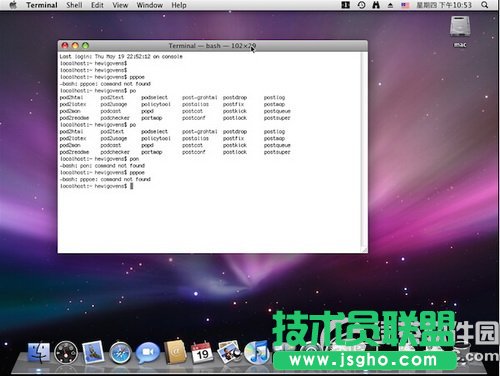Open iCal calendar showing 19
Viewport: 500px width, 376px height.
[x=202, y=352]
